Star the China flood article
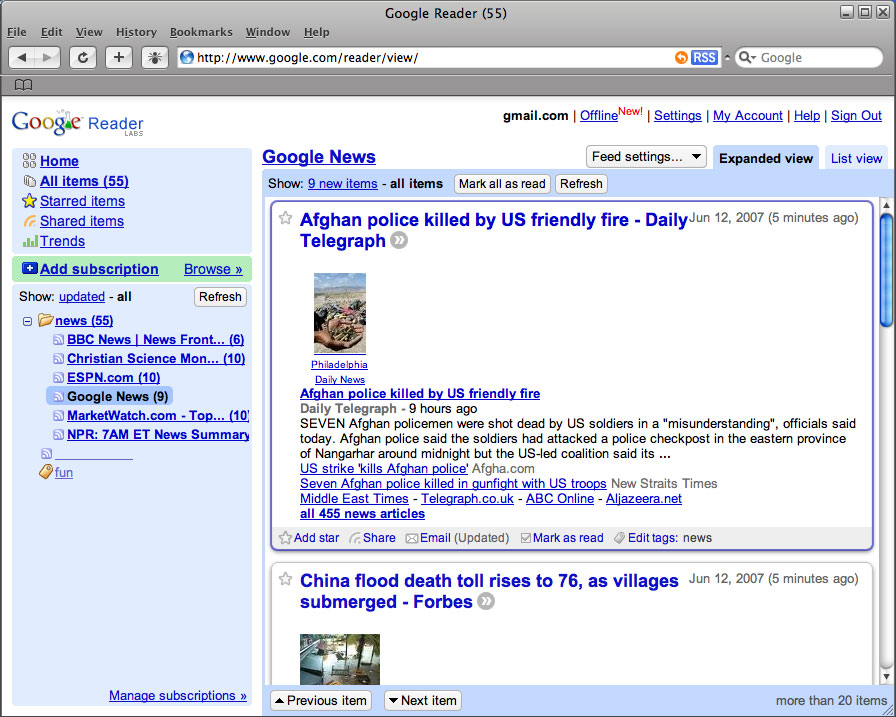The width and height of the screenshot is (896, 717). [x=285, y=579]
